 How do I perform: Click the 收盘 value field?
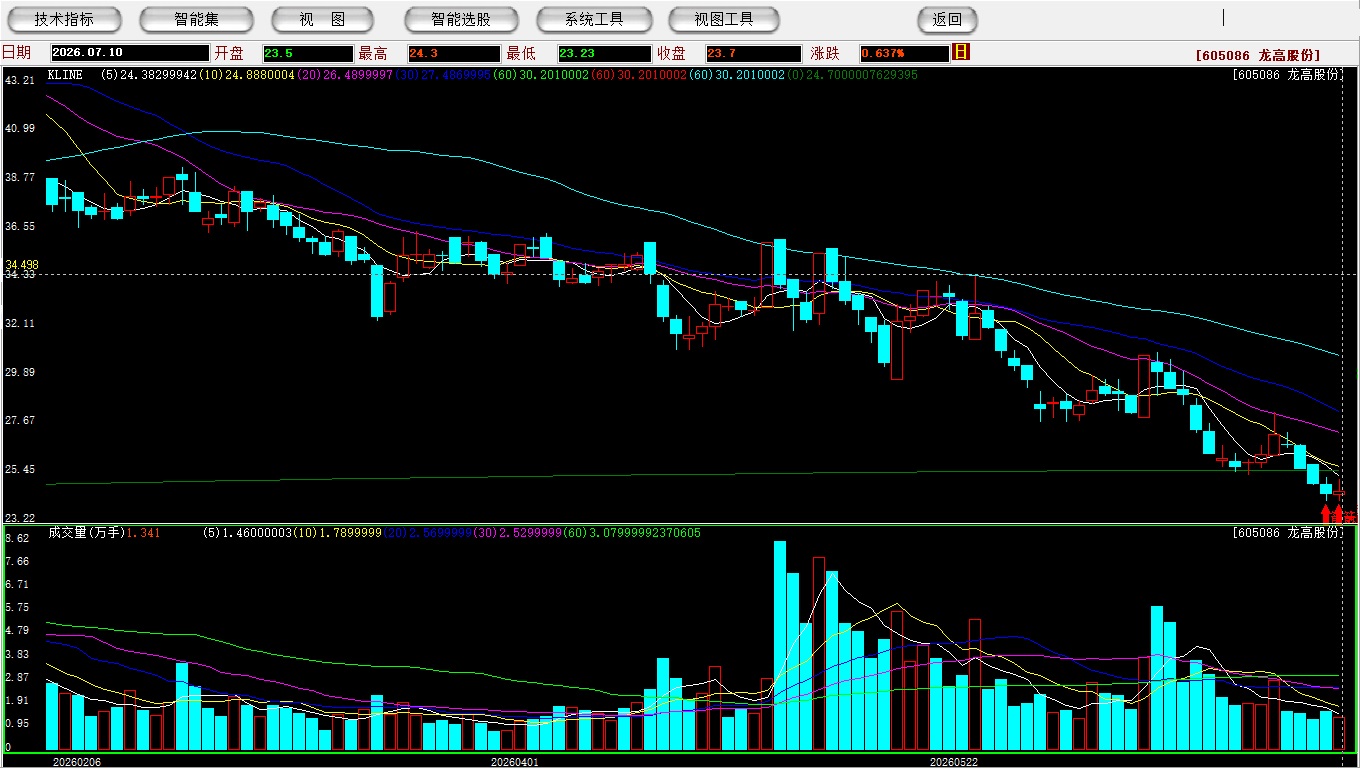click(x=754, y=53)
